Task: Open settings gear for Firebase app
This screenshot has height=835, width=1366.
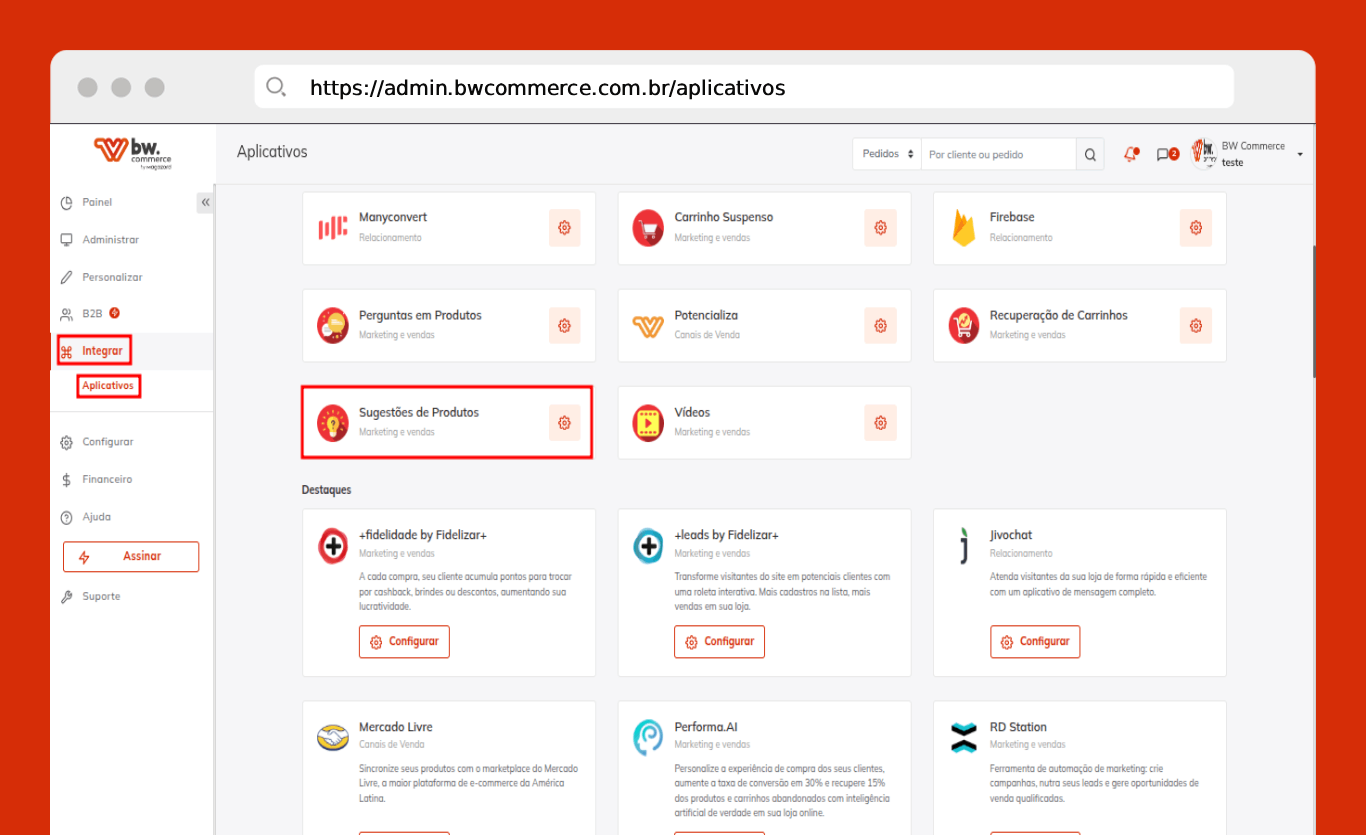Action: pyautogui.click(x=1196, y=228)
